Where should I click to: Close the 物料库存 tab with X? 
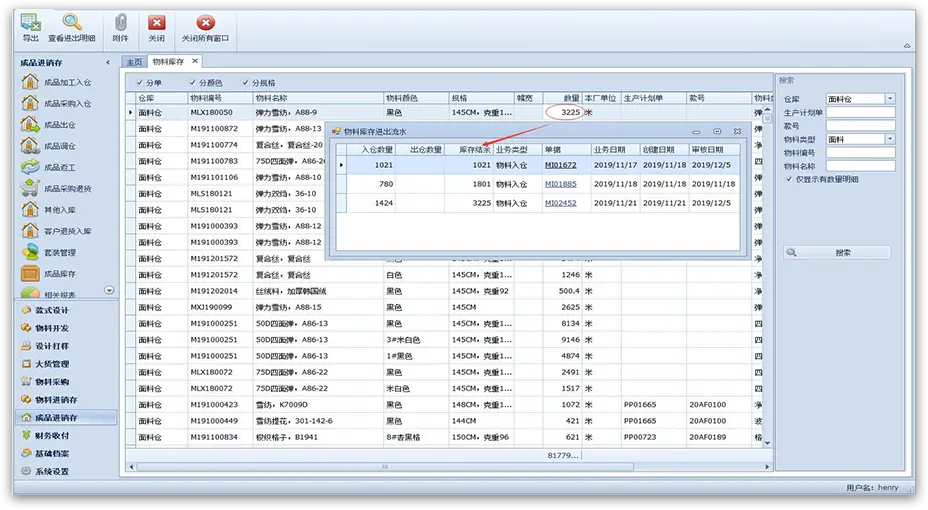click(195, 61)
